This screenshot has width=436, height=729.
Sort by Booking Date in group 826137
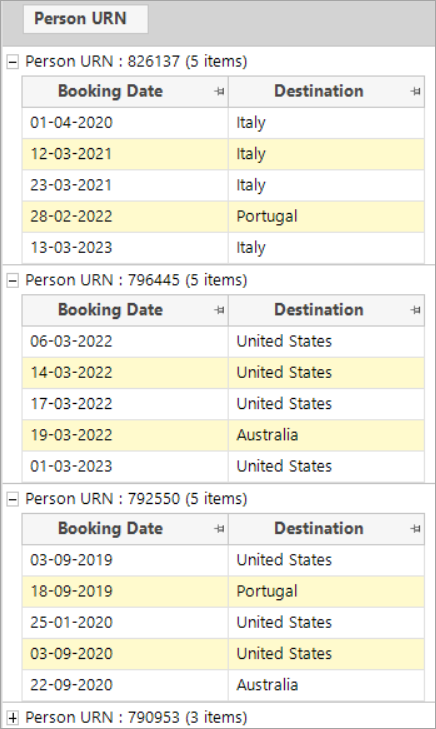(110, 92)
